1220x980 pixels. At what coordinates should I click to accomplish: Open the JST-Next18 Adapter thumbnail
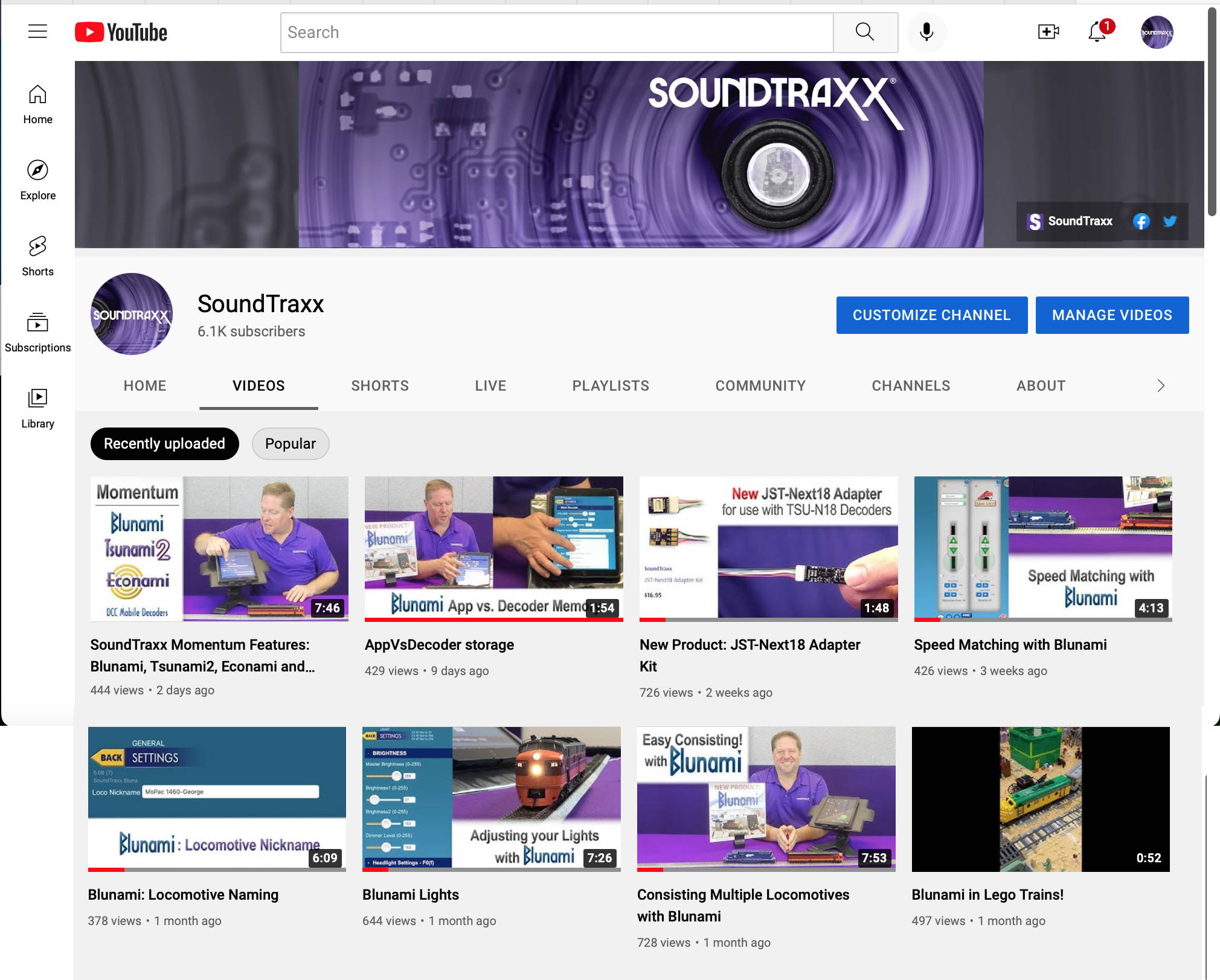pyautogui.click(x=768, y=549)
